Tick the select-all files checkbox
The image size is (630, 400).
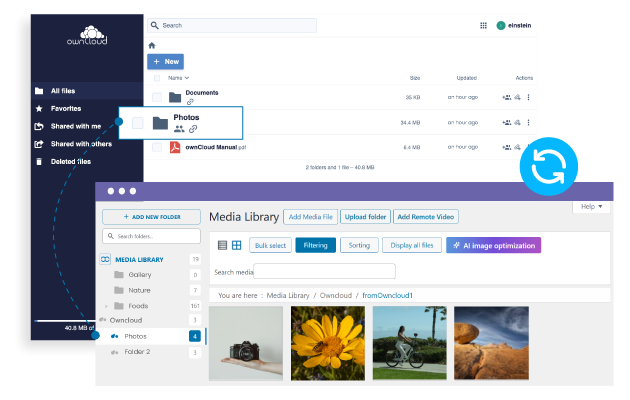156,77
